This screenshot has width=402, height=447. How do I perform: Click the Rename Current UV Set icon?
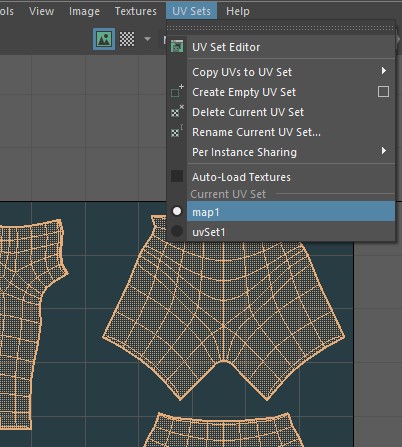[177, 132]
